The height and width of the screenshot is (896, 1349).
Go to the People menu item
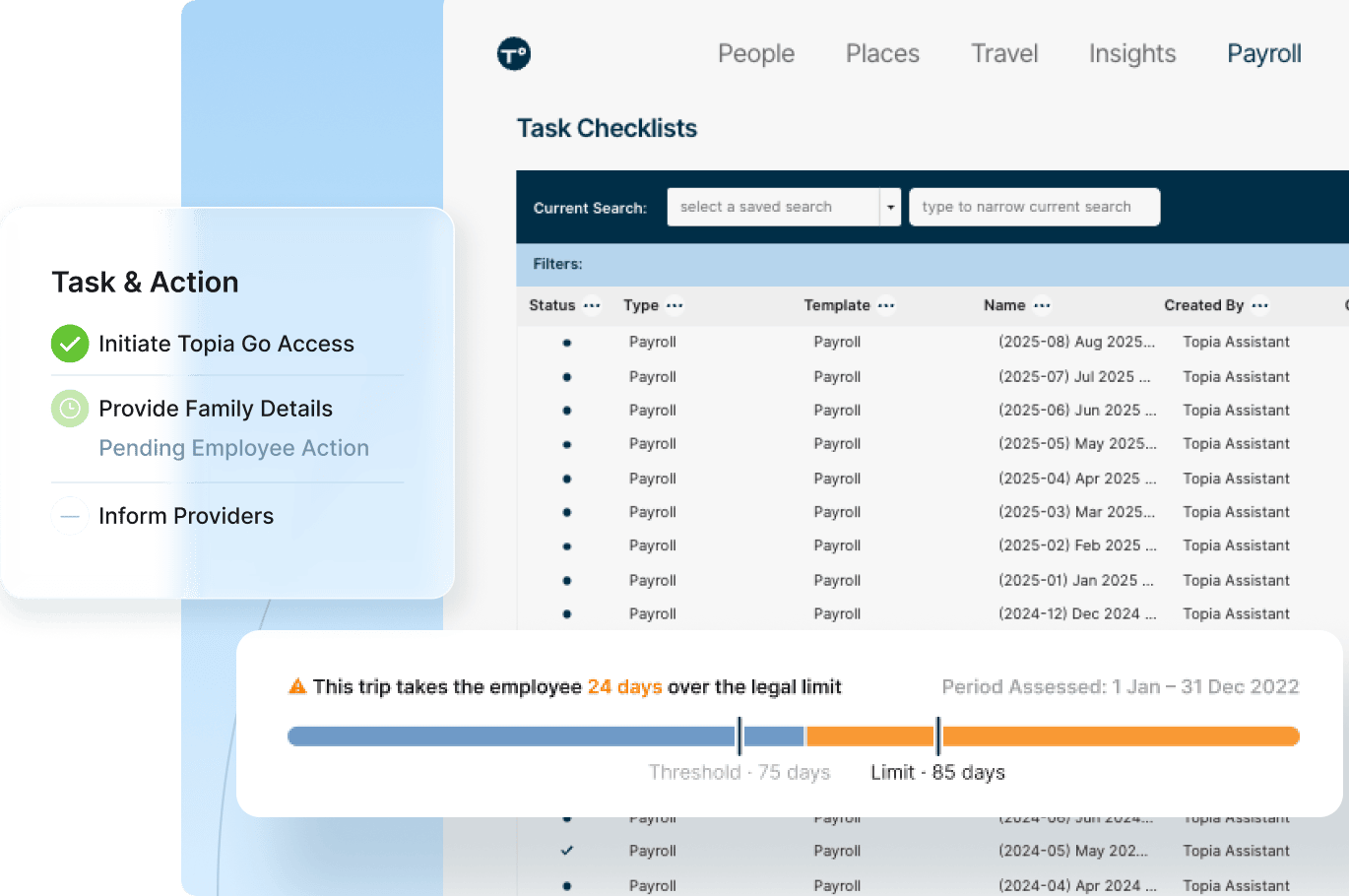point(756,53)
